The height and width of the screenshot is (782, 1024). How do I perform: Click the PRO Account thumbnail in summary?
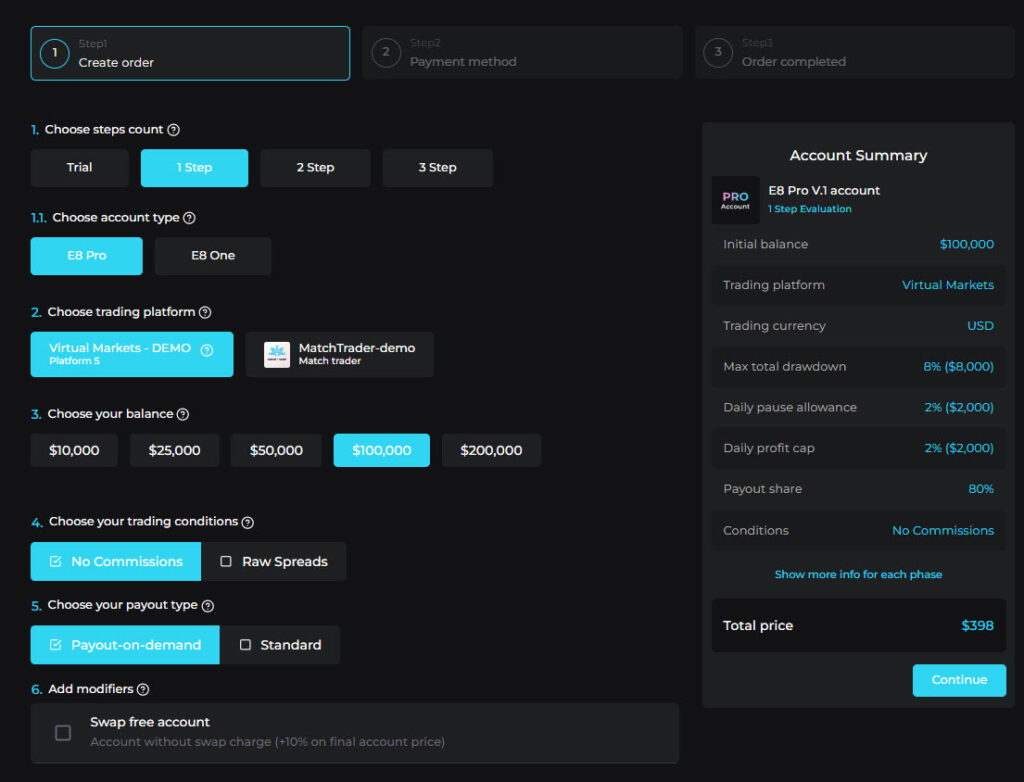point(735,201)
